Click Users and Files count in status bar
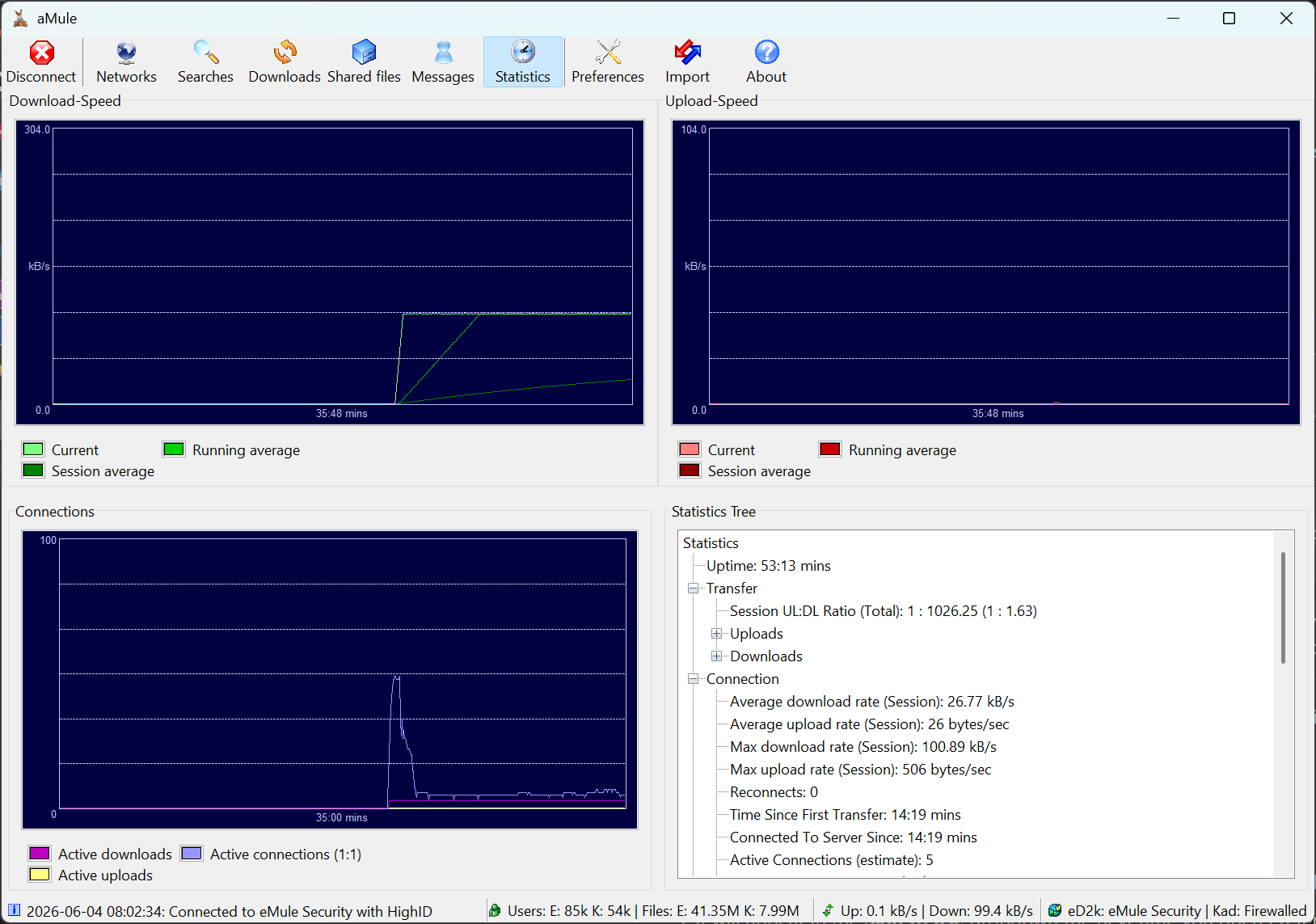Image resolution: width=1316 pixels, height=924 pixels. click(653, 911)
